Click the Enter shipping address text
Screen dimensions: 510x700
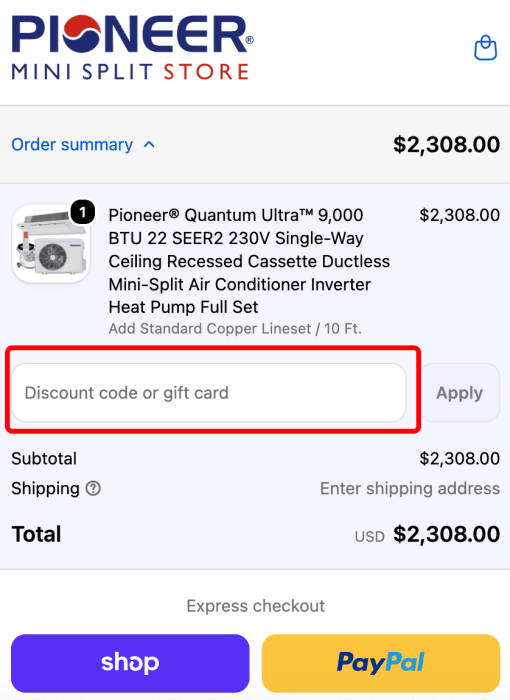[x=410, y=488]
